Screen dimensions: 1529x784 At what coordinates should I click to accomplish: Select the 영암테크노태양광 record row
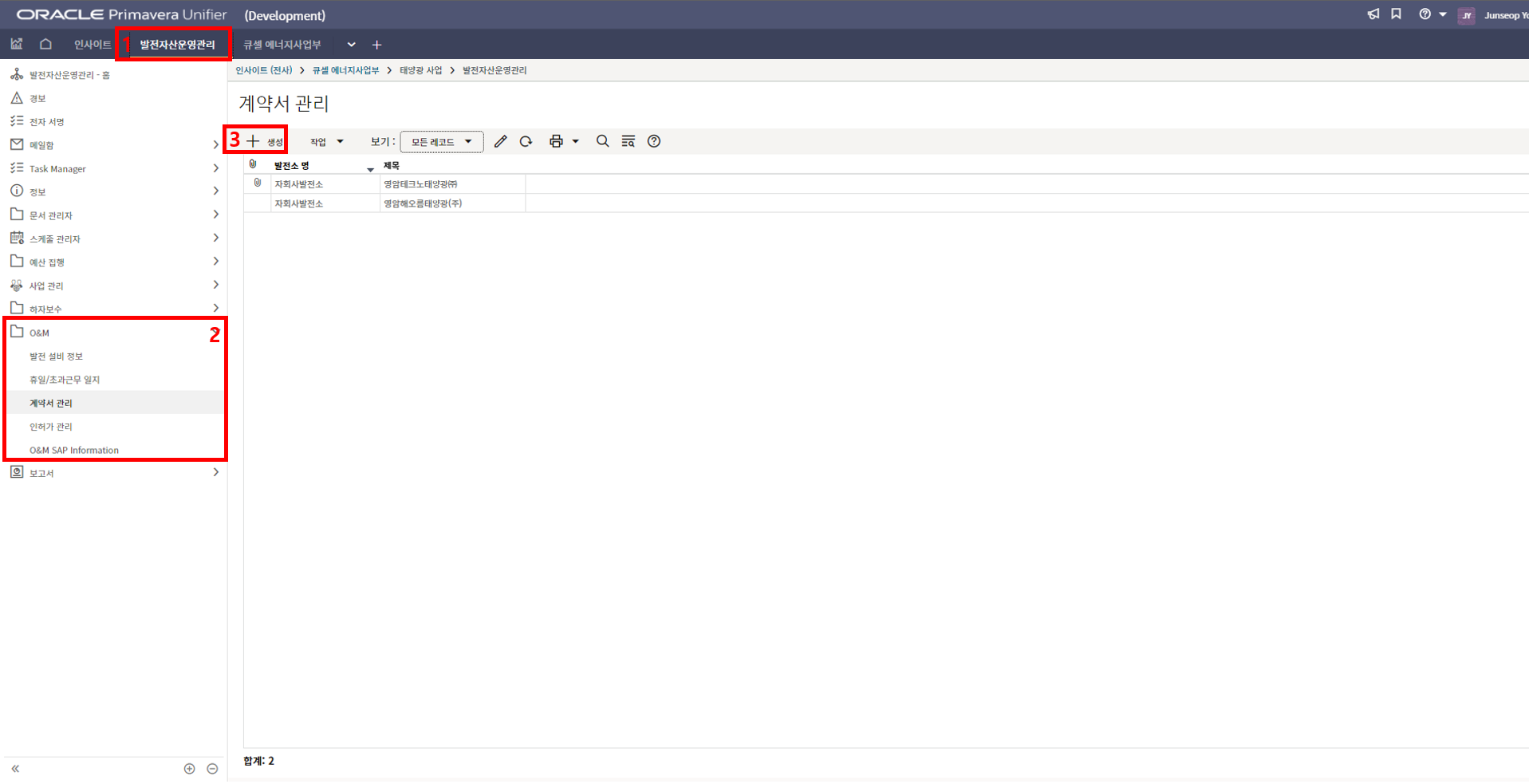coord(420,184)
